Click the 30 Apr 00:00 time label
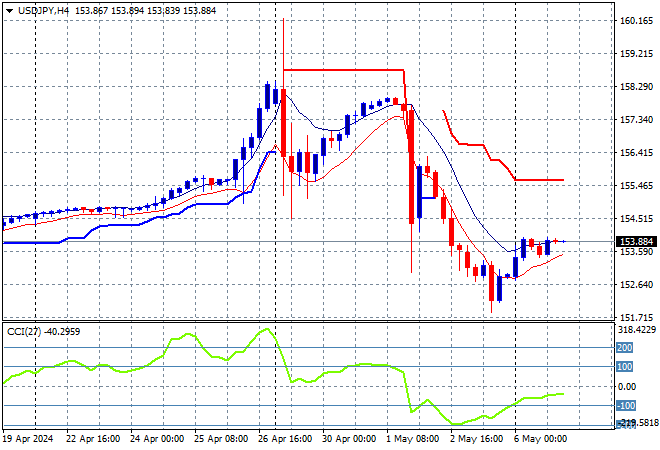Viewport: 660px width, 450px height. 349,439
